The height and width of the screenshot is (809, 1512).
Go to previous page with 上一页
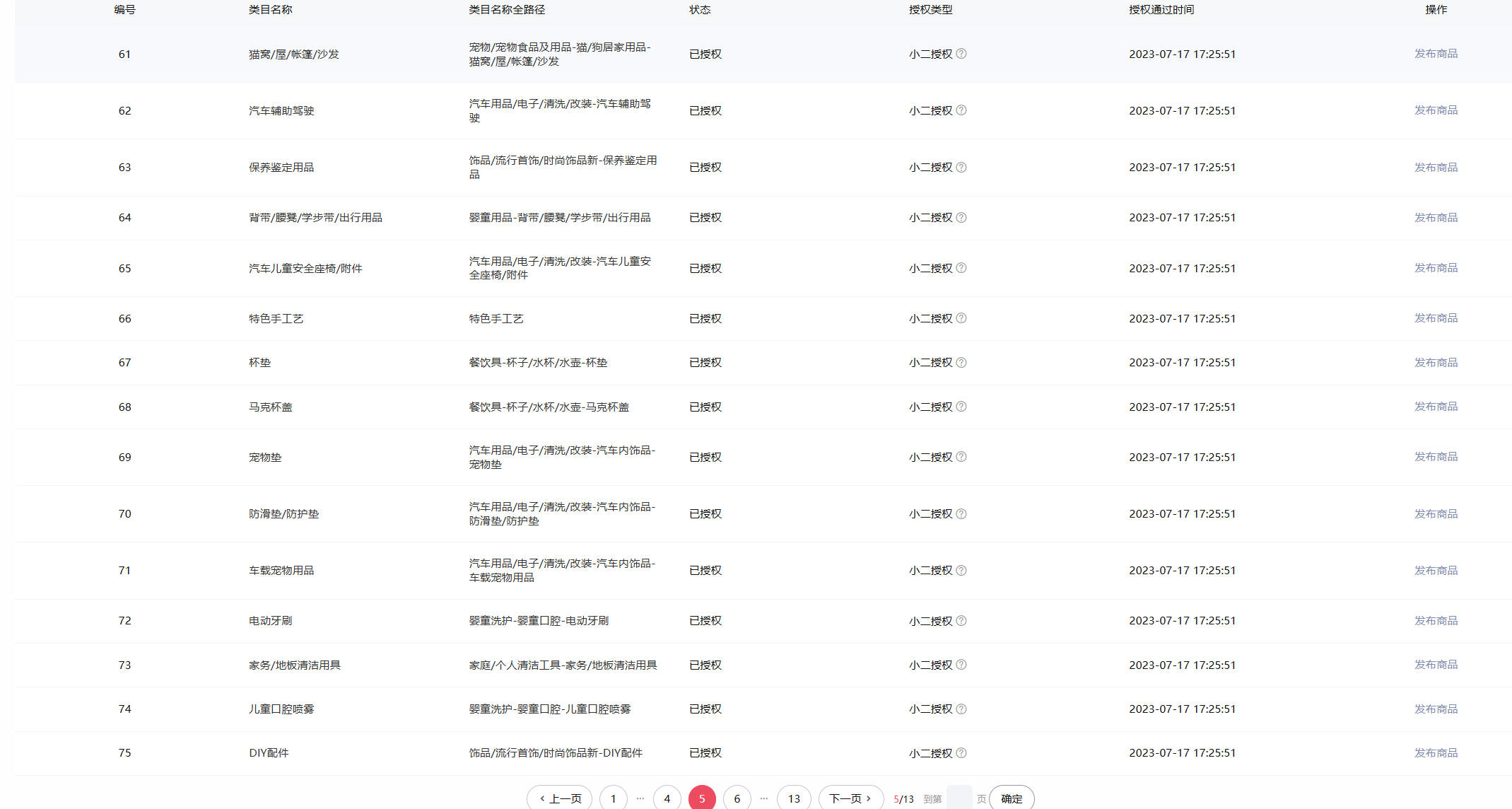pos(560,798)
